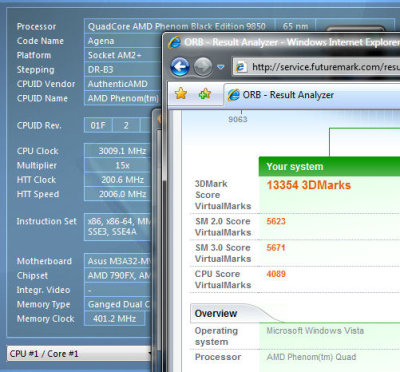The width and height of the screenshot is (400, 372).
Task: Click the IE icon on the tab
Action: pyautogui.click(x=233, y=95)
